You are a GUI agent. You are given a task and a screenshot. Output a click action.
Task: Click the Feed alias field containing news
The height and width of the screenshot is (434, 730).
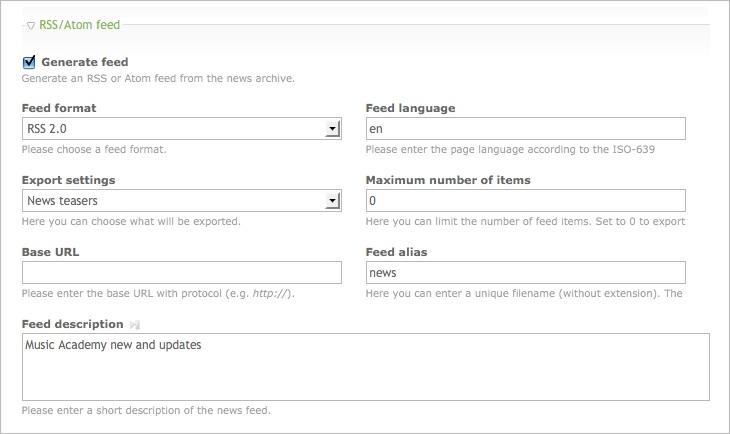tap(526, 272)
